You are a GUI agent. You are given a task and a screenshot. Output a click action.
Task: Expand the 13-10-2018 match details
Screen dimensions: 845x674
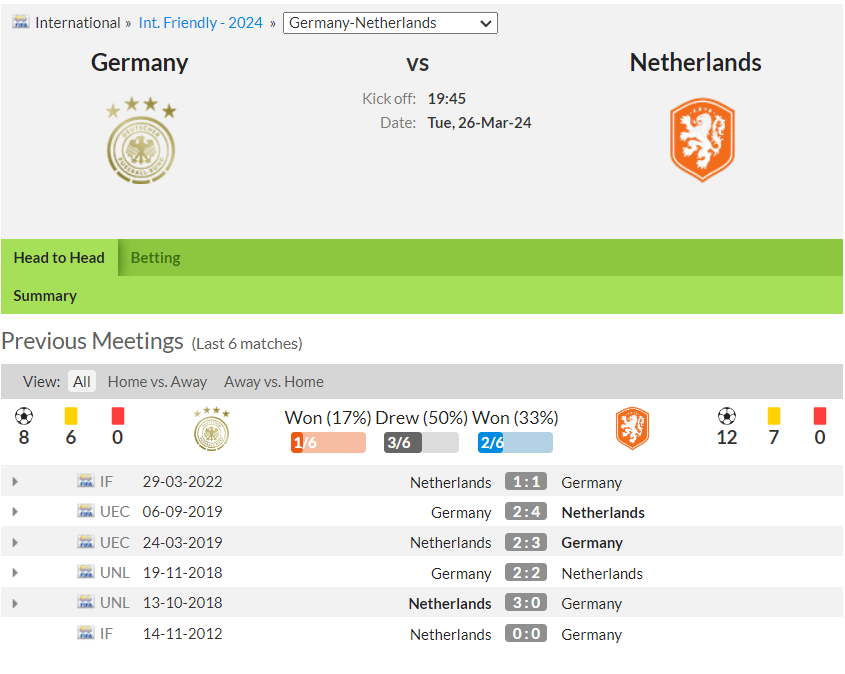[x=15, y=603]
